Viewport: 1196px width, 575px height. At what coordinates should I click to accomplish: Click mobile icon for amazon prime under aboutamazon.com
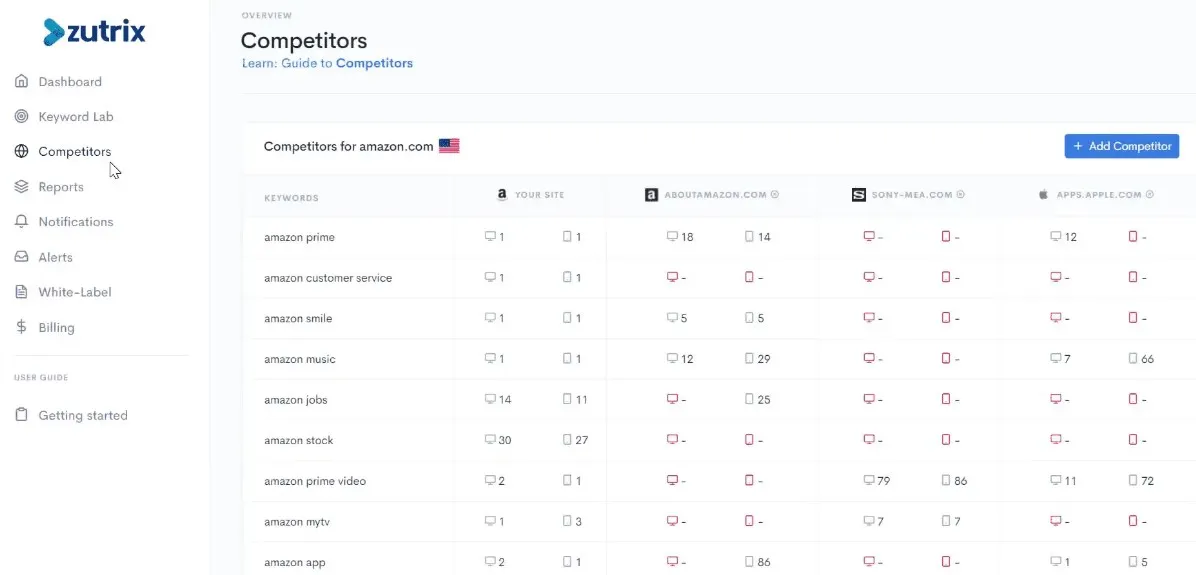point(749,236)
